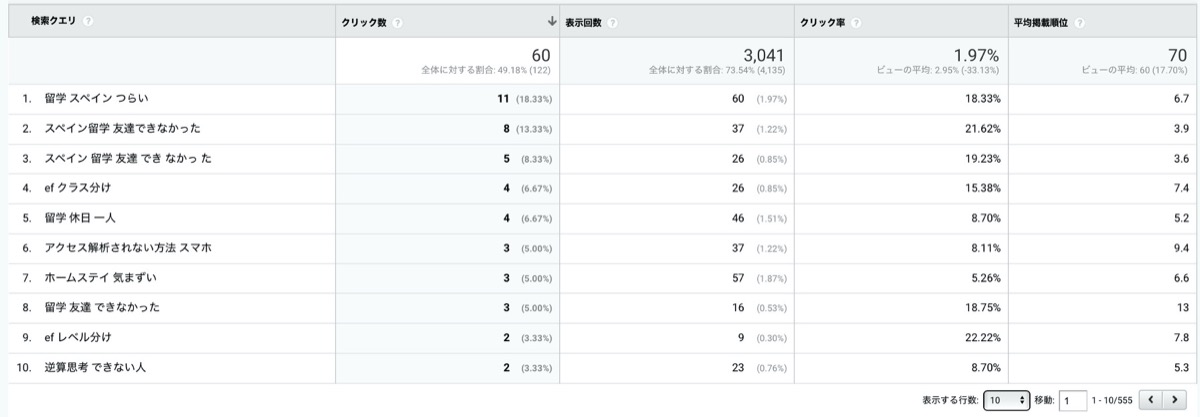Click help icon next to クリック数 header
This screenshot has width=1200, height=417.
pyautogui.click(x=398, y=22)
